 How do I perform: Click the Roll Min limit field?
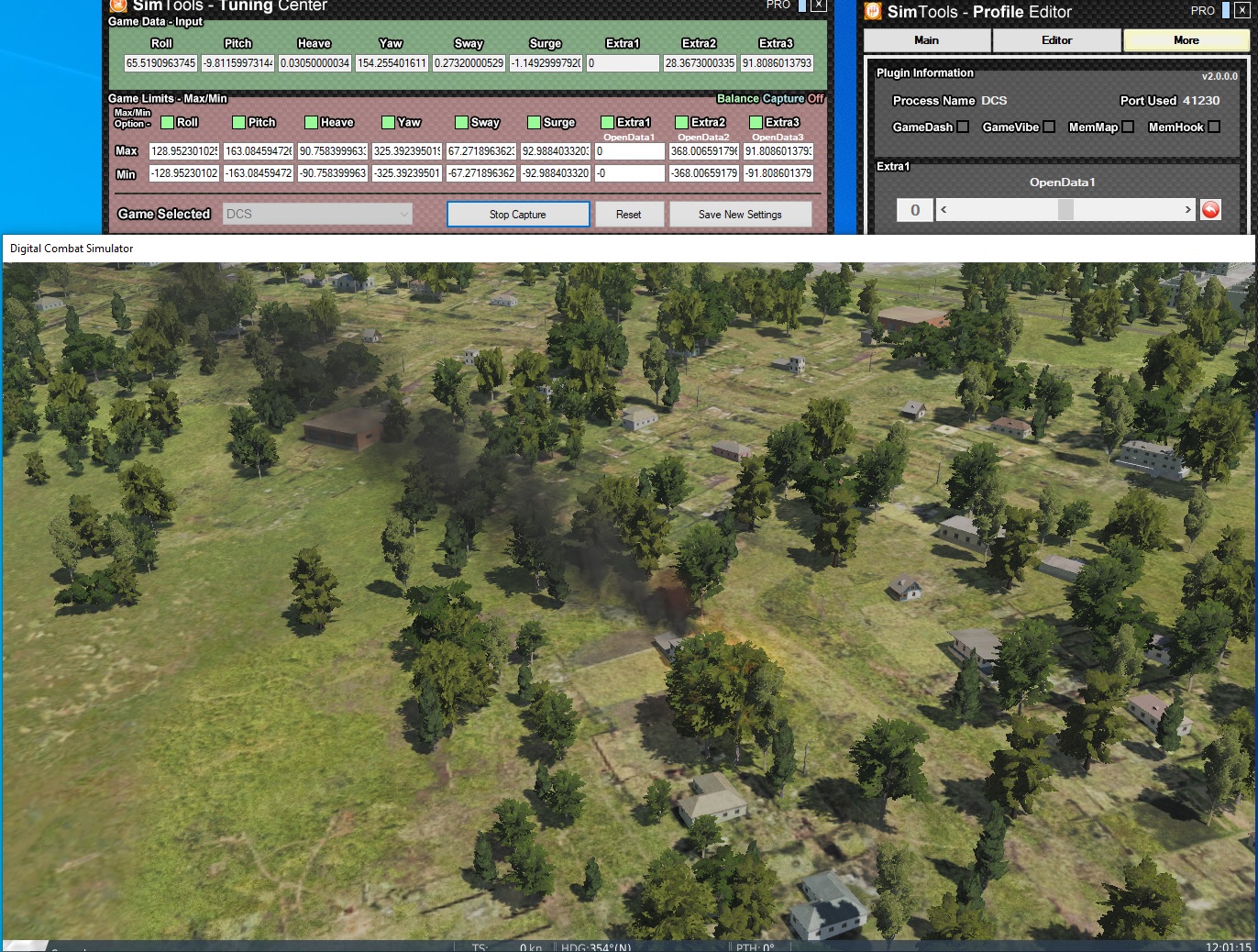184,173
